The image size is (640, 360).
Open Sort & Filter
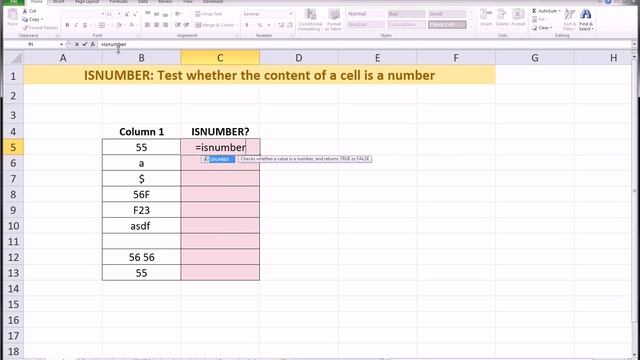point(569,19)
